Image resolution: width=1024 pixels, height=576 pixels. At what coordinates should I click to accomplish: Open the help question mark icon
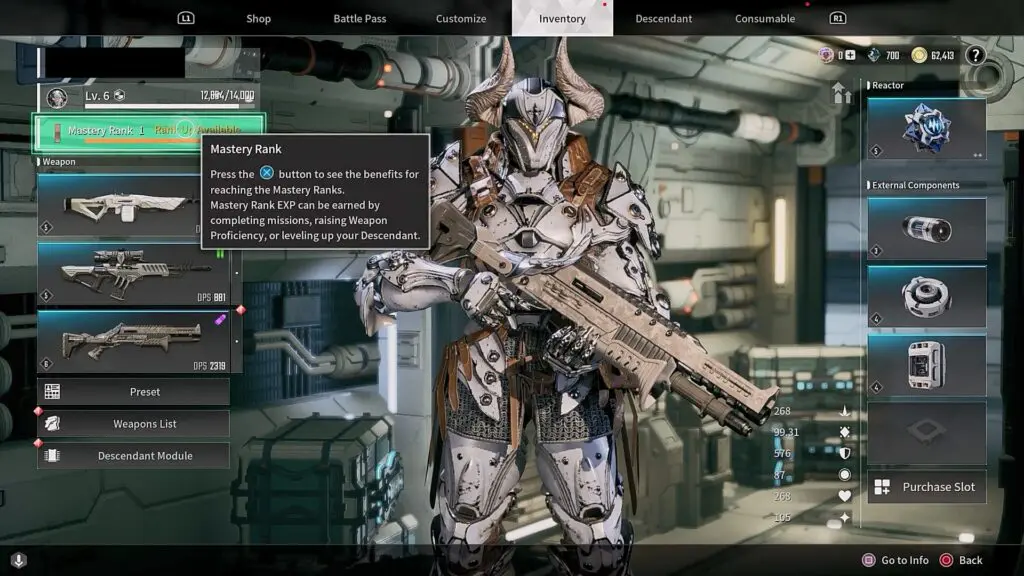pyautogui.click(x=976, y=56)
